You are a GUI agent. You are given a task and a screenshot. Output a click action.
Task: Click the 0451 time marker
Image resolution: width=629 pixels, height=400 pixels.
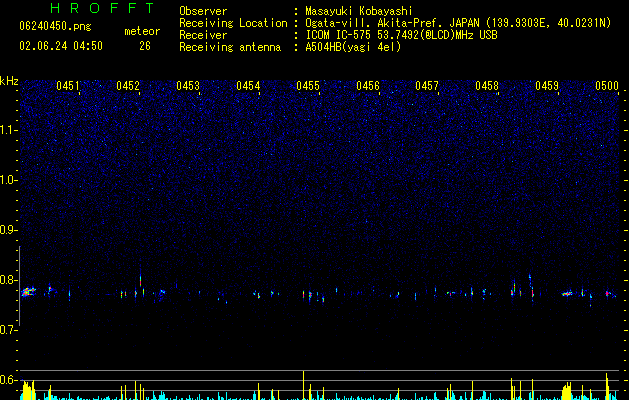[x=68, y=86]
